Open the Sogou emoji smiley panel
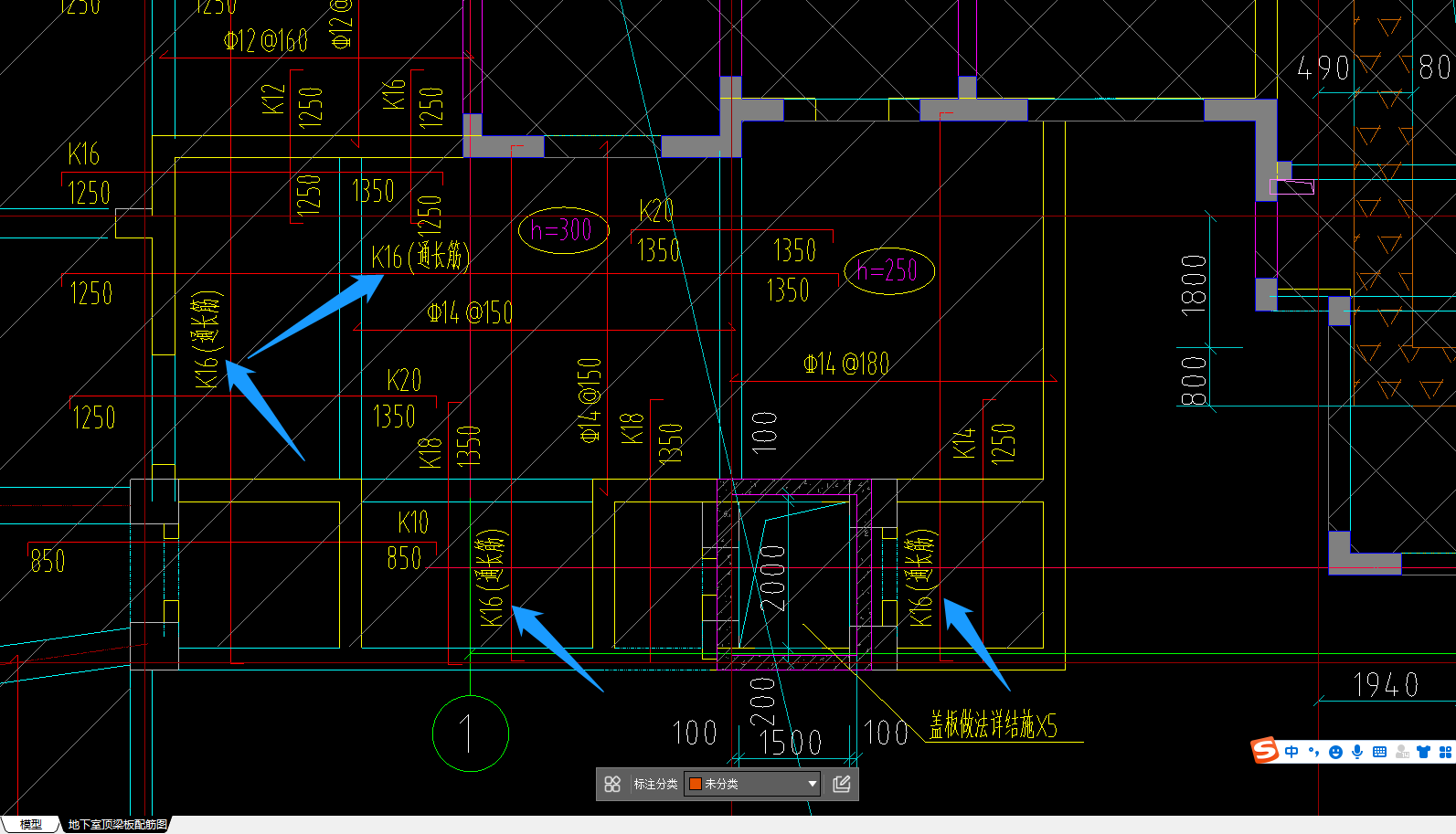The image size is (1456, 834). tap(1335, 752)
